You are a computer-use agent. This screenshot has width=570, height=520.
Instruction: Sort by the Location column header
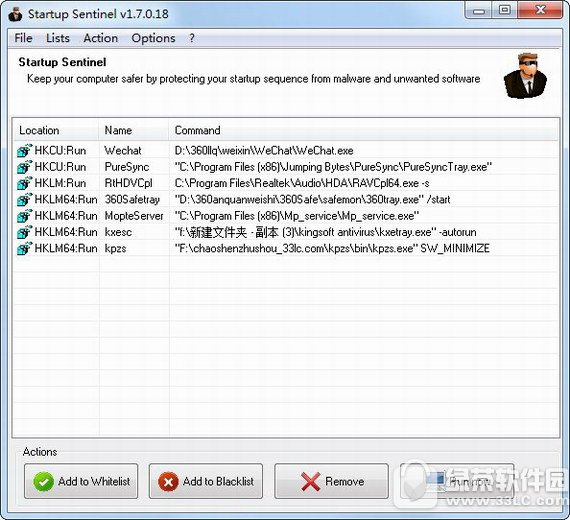point(56,130)
